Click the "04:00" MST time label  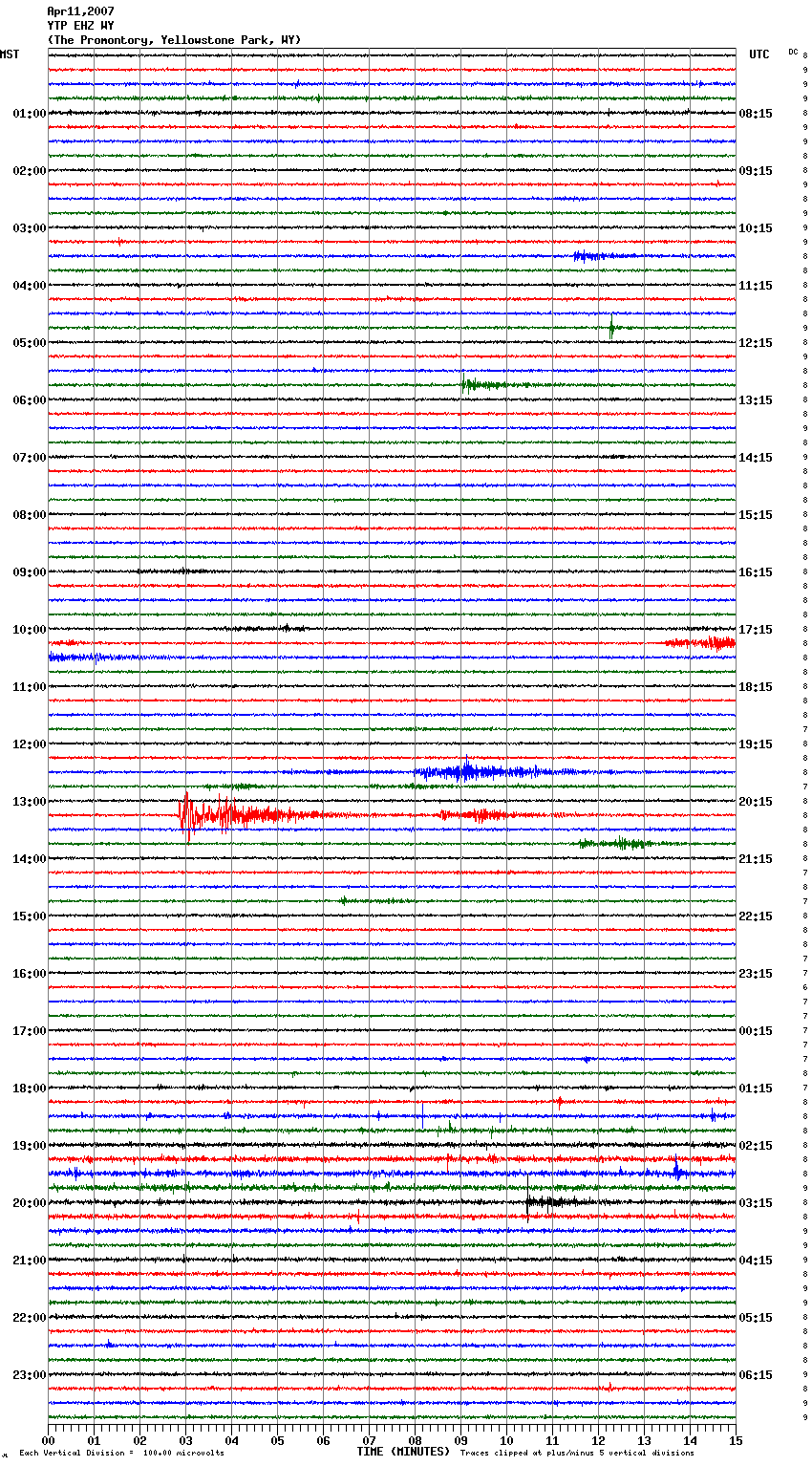coord(30,286)
